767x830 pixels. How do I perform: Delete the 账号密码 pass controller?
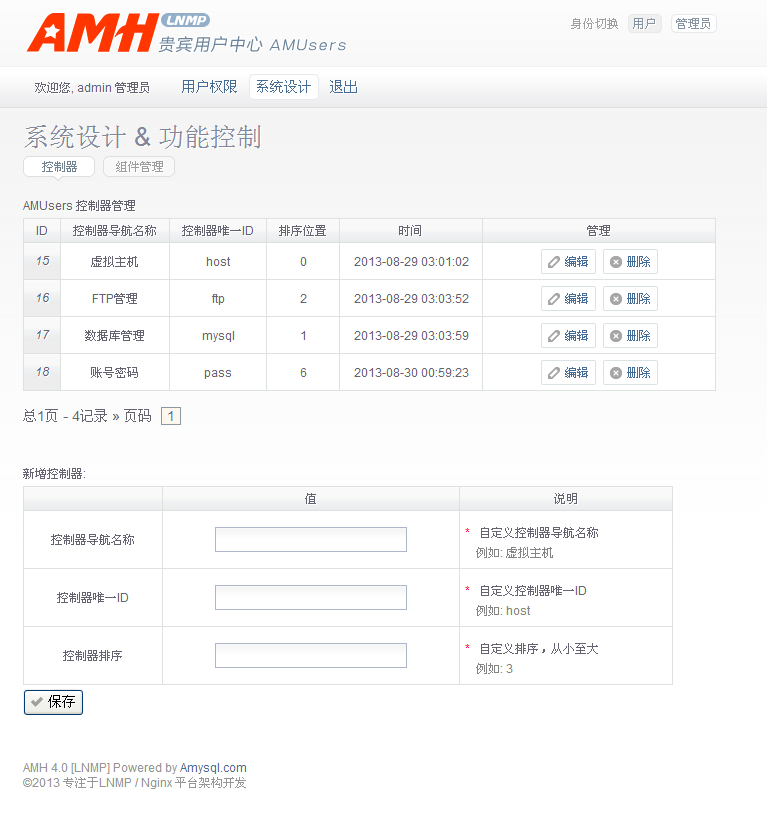630,373
